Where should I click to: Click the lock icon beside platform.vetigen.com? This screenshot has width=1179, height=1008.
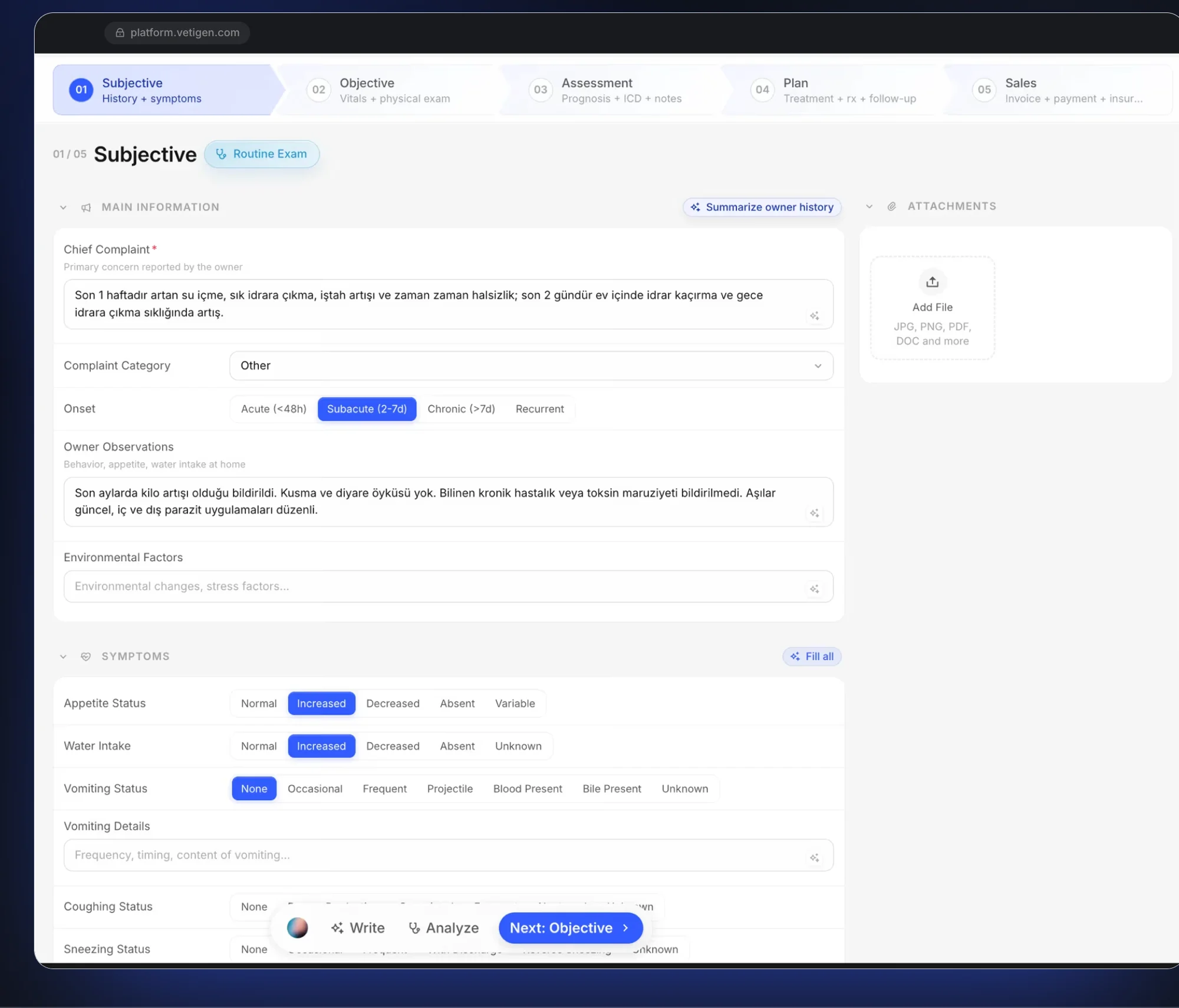(120, 32)
